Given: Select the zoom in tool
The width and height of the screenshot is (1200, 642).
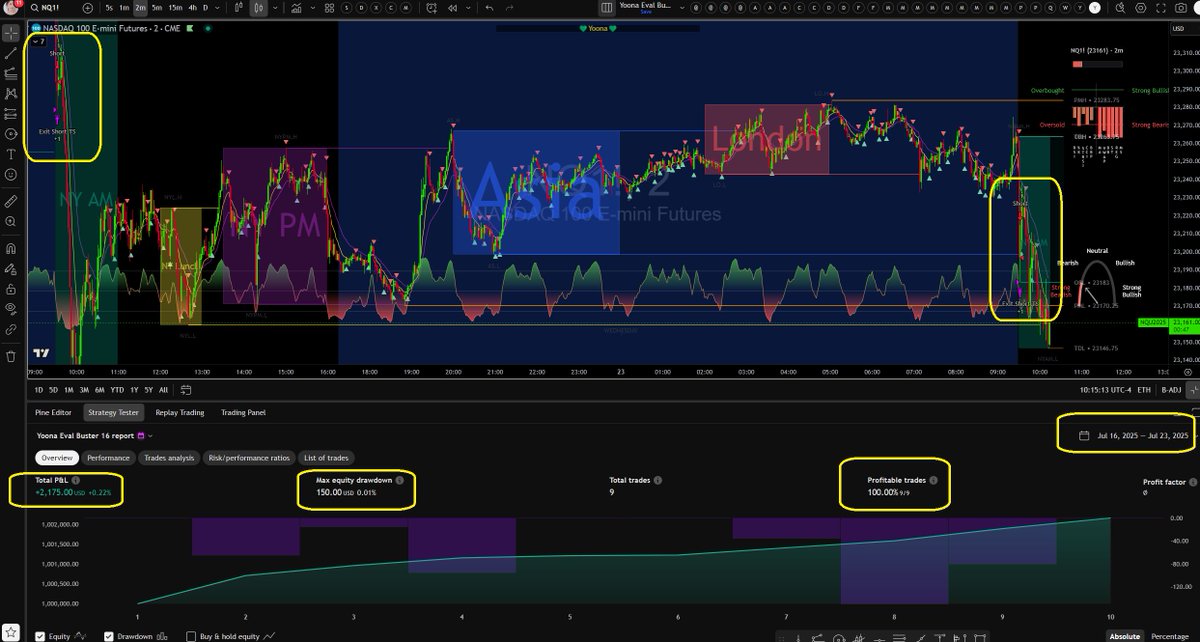Looking at the screenshot, I should pyautogui.click(x=10, y=223).
